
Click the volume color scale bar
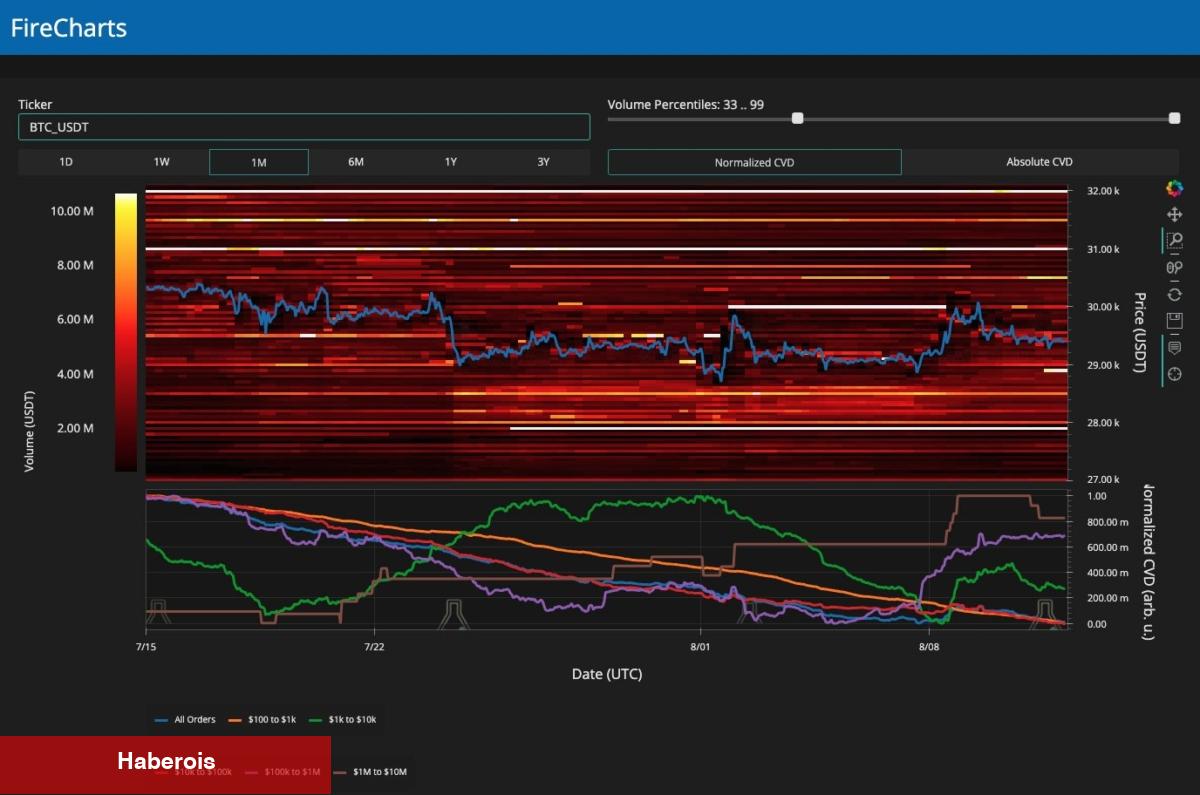125,331
